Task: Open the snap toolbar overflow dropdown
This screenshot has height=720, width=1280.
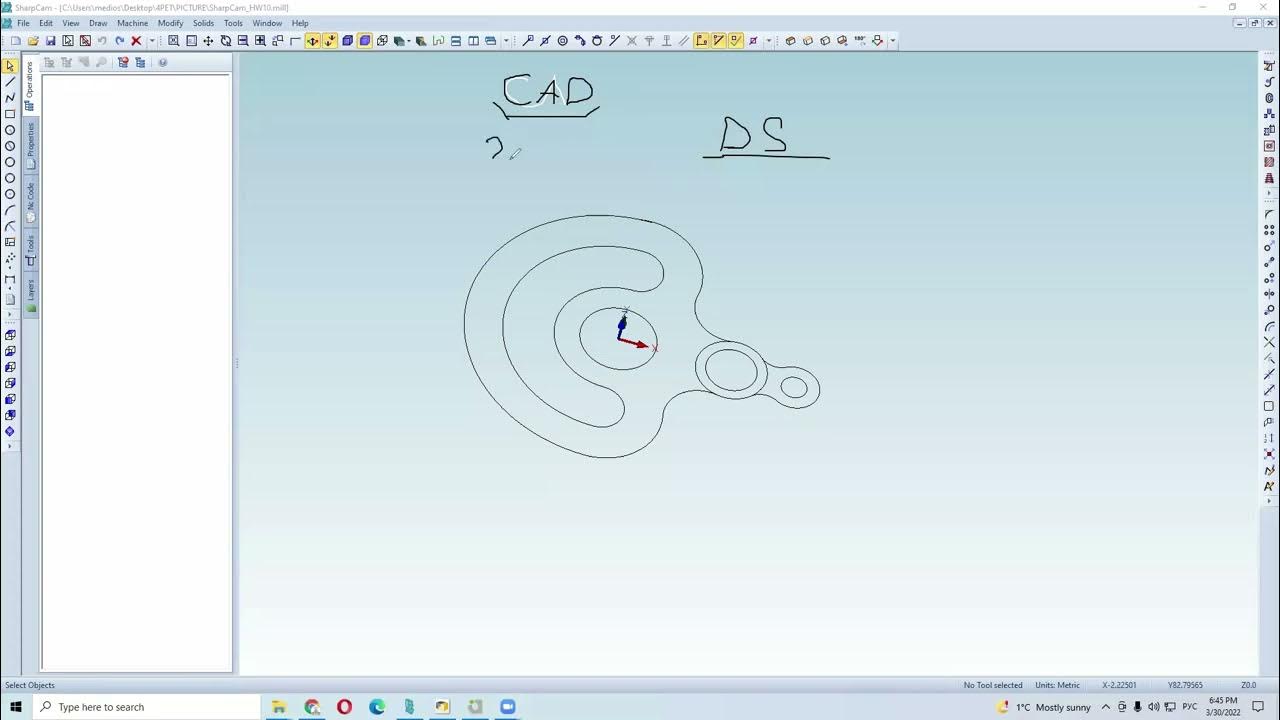Action: point(768,41)
